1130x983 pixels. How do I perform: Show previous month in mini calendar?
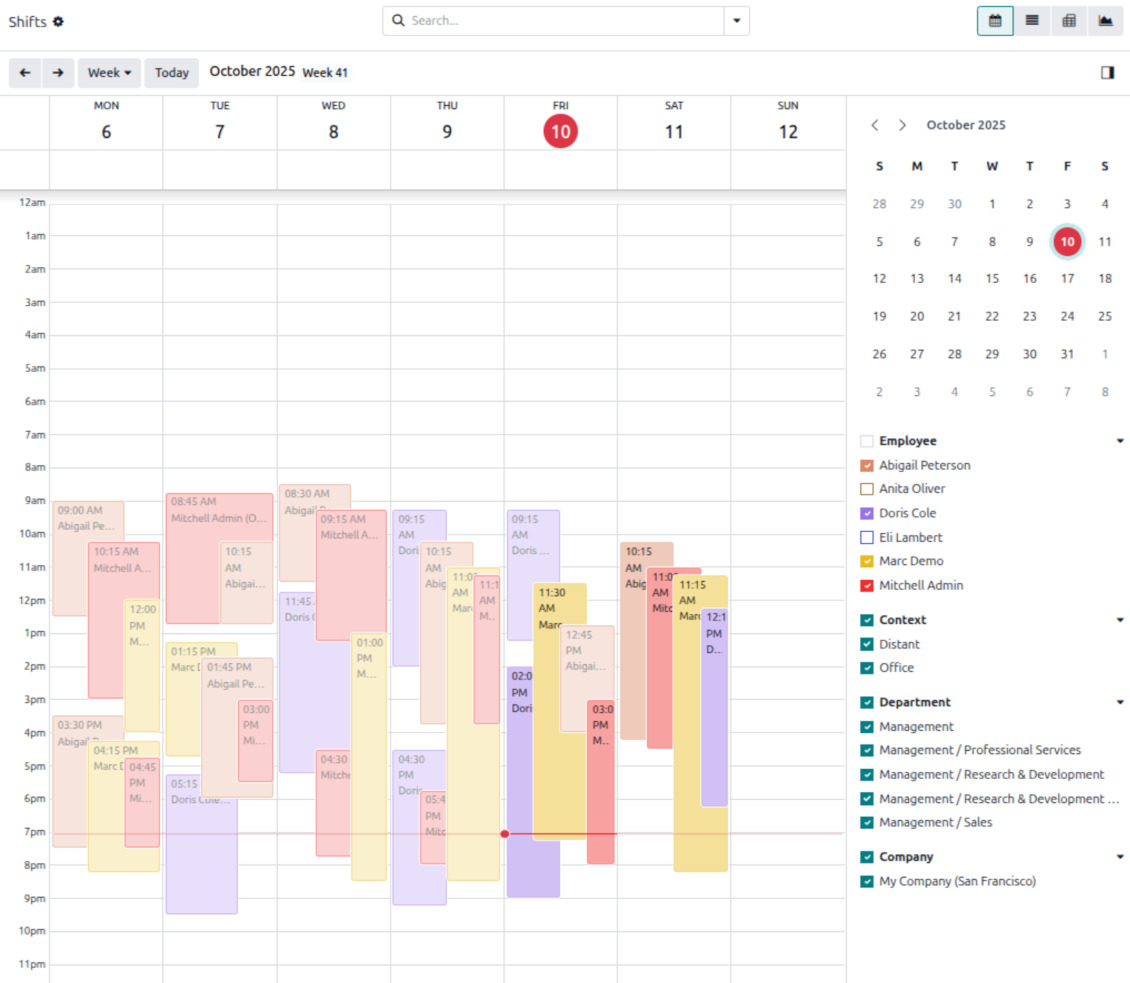(875, 125)
